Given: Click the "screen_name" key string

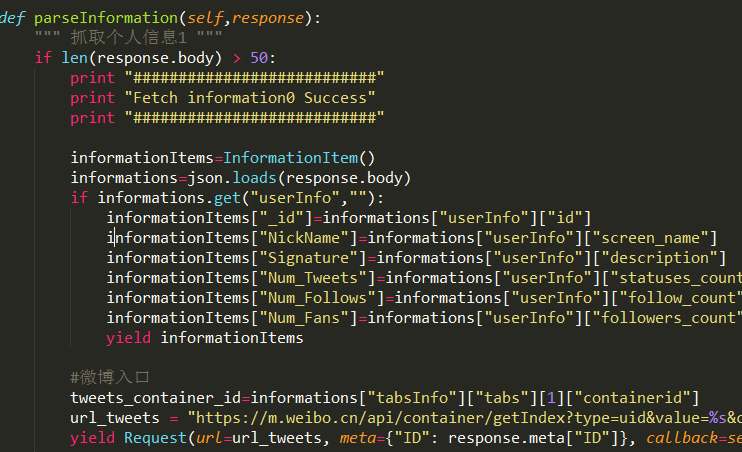Looking at the screenshot, I should [x=650, y=238].
